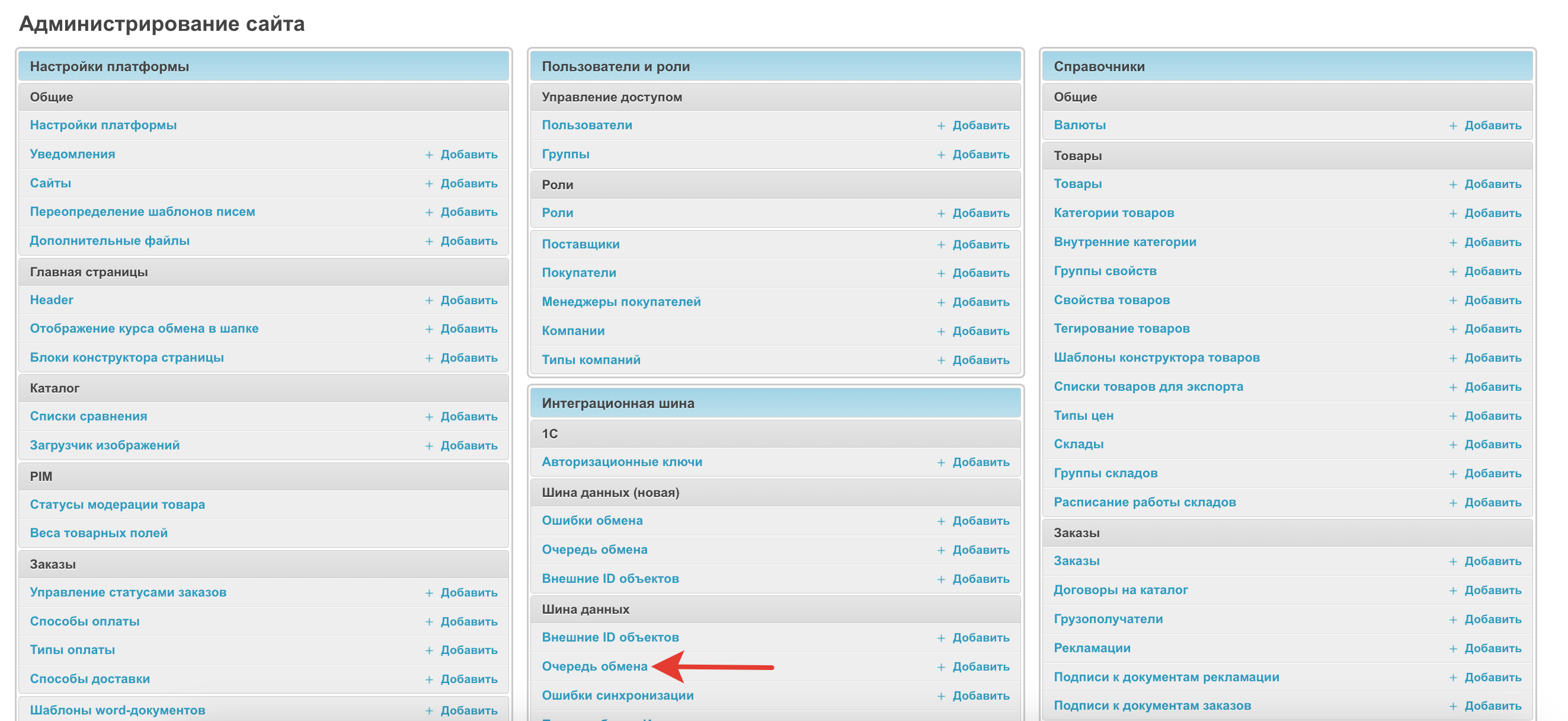Viewport: 1568px width, 721px height.
Task: Open Менеджеры покупателей list
Action: point(621,301)
